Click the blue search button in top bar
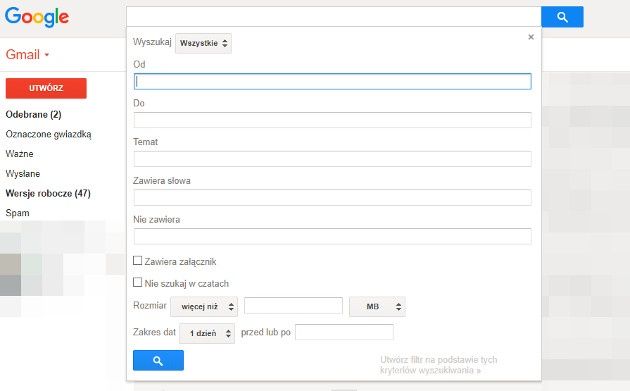The image size is (630, 391). [562, 17]
